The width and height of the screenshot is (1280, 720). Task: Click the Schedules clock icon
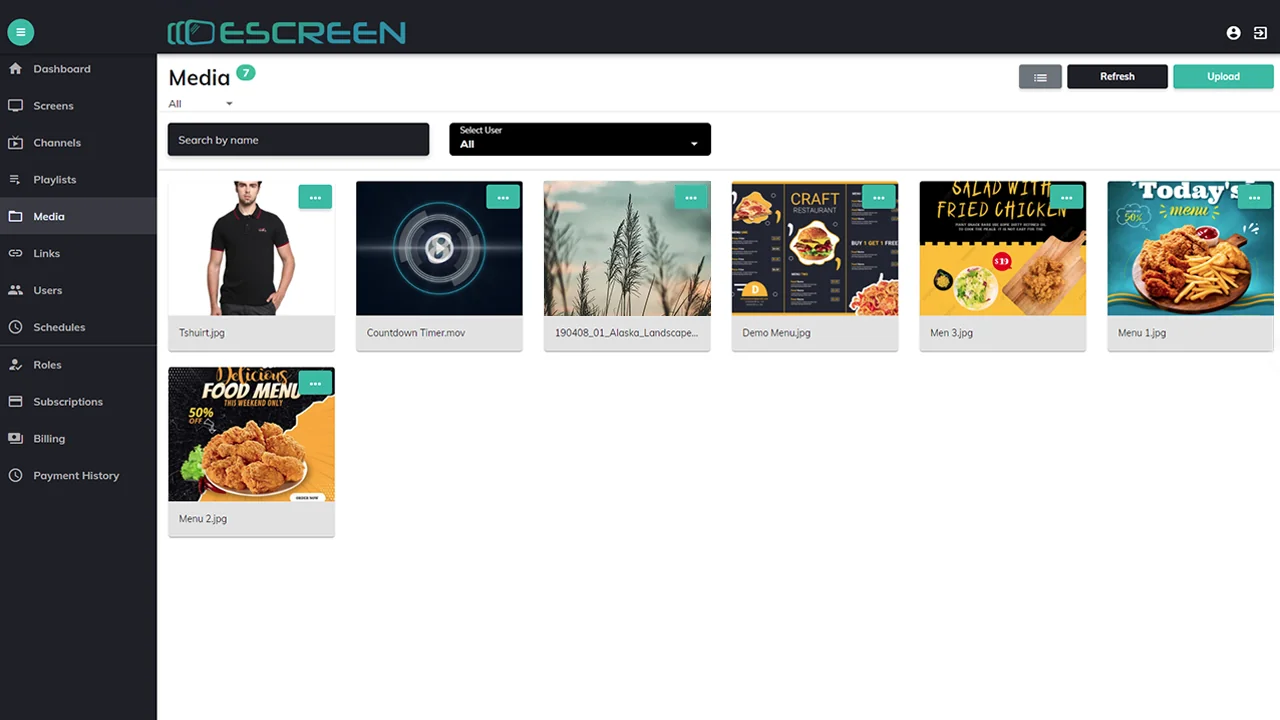pos(15,327)
